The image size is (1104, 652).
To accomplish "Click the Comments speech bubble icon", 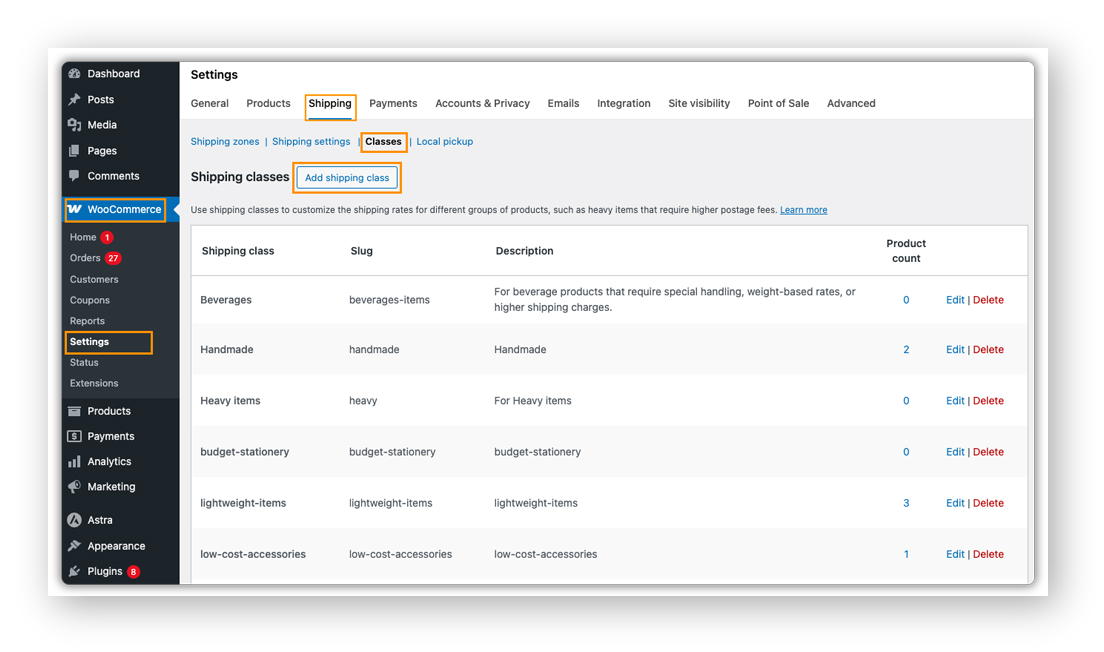I will [75, 176].
